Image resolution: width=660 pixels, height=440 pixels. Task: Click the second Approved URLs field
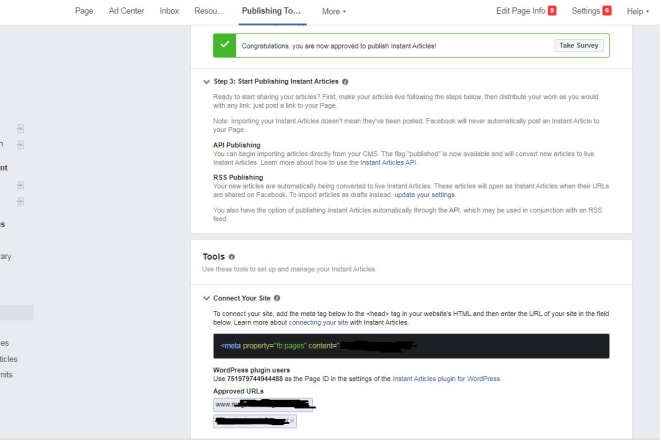click(255, 421)
